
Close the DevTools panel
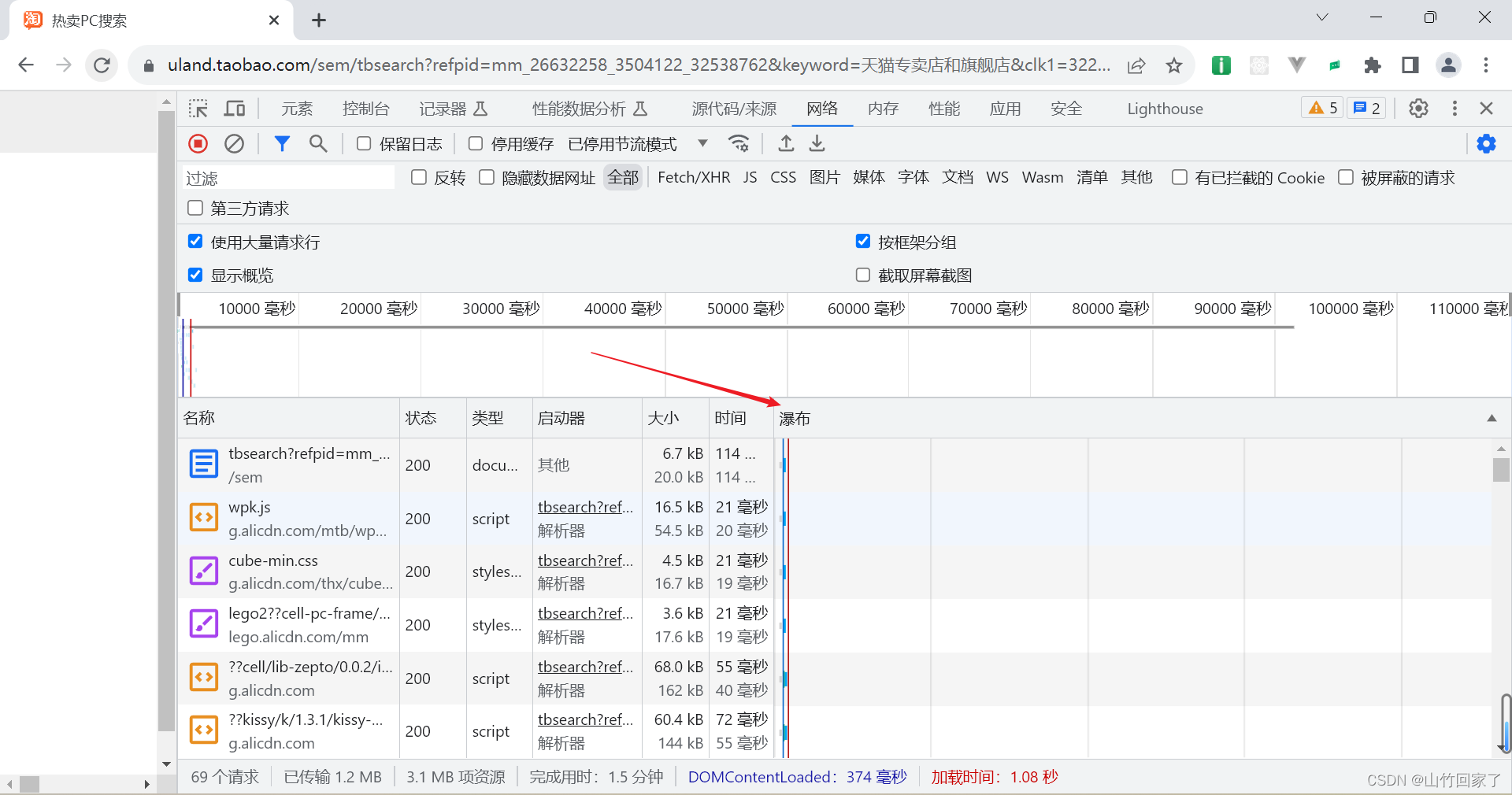(1486, 109)
